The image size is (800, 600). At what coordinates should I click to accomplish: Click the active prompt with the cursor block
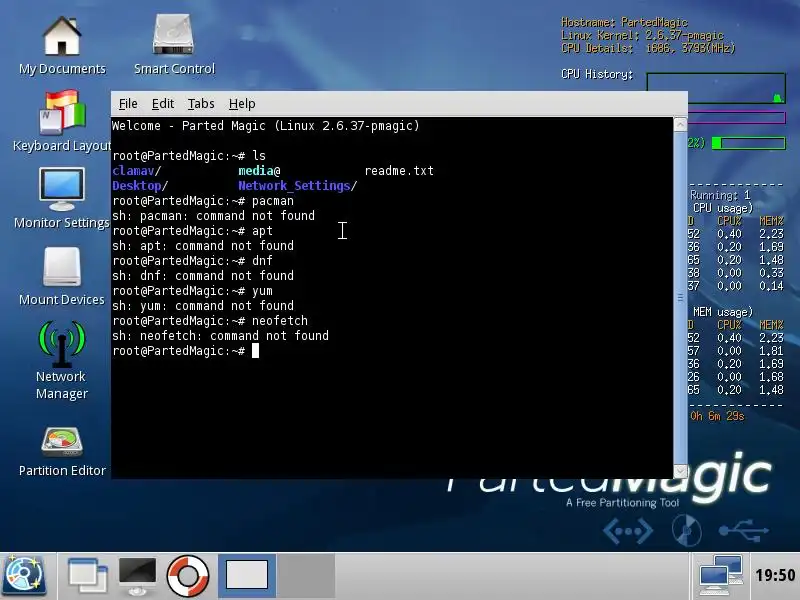(x=186, y=351)
